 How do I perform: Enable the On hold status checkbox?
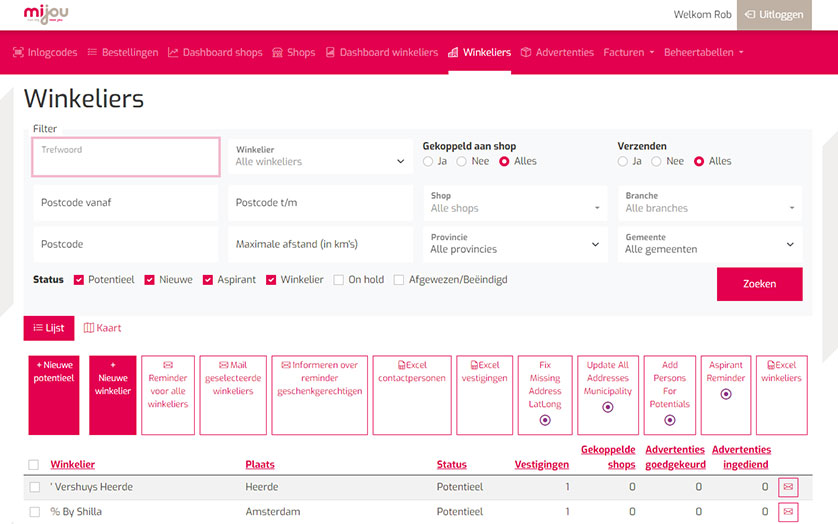(339, 280)
